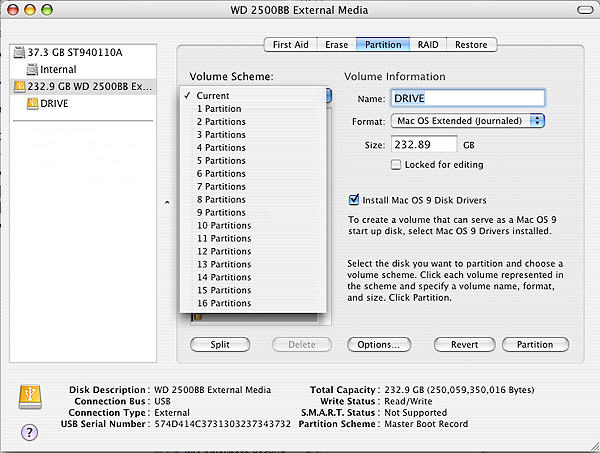Select 37.3 GB ST940110A in sidebar
This screenshot has height=453, width=600.
pyautogui.click(x=83, y=52)
